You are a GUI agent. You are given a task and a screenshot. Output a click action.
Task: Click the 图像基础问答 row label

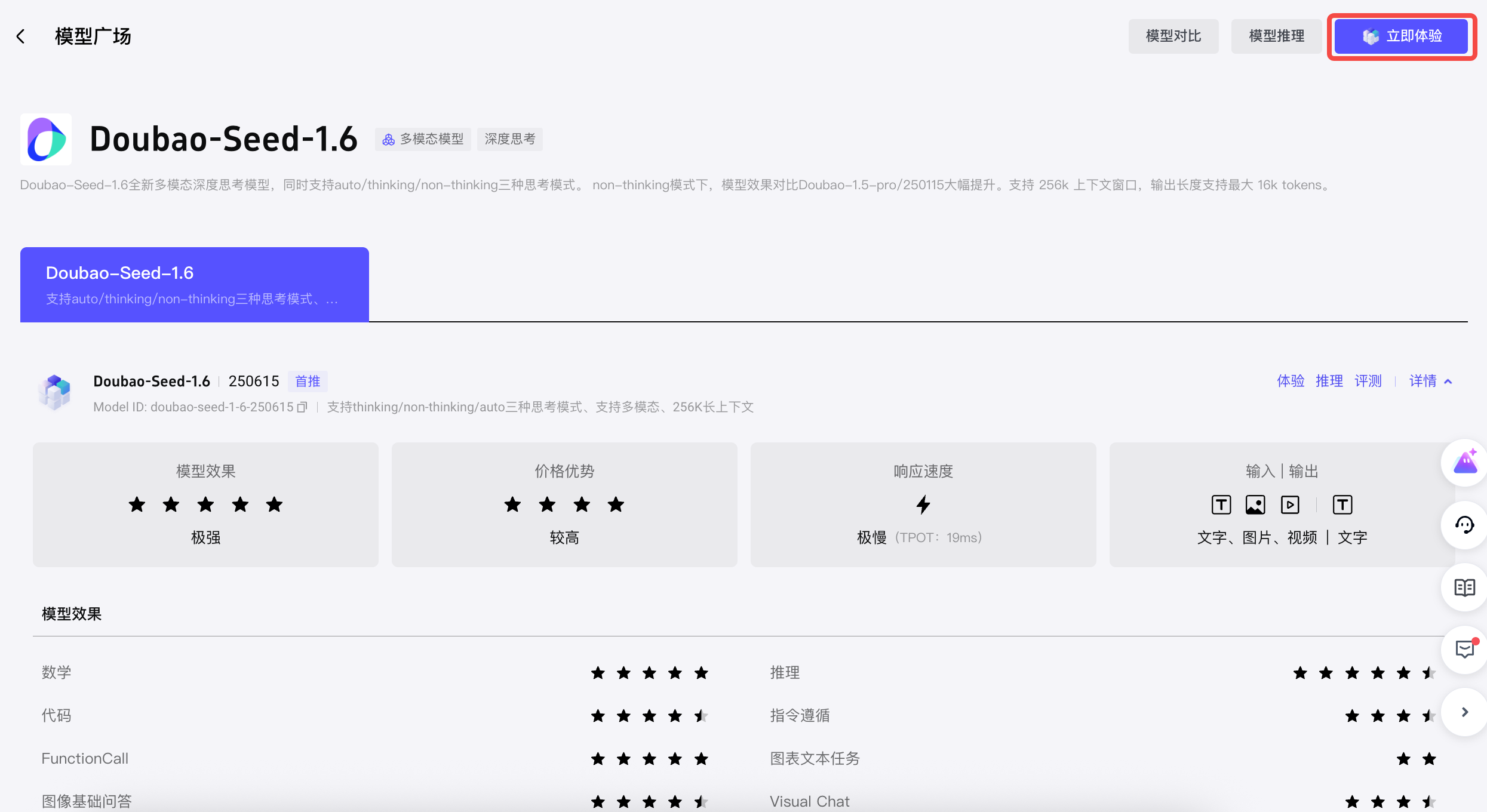pos(87,801)
